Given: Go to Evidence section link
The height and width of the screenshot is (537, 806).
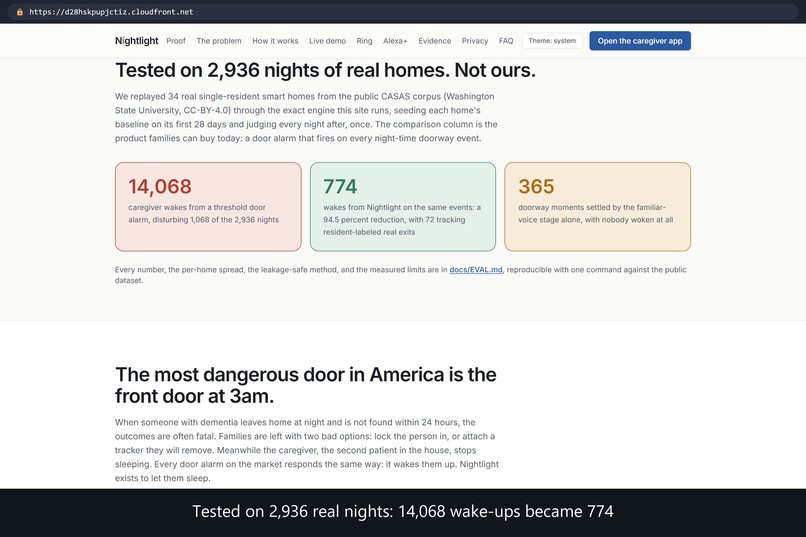Looking at the screenshot, I should 434,41.
